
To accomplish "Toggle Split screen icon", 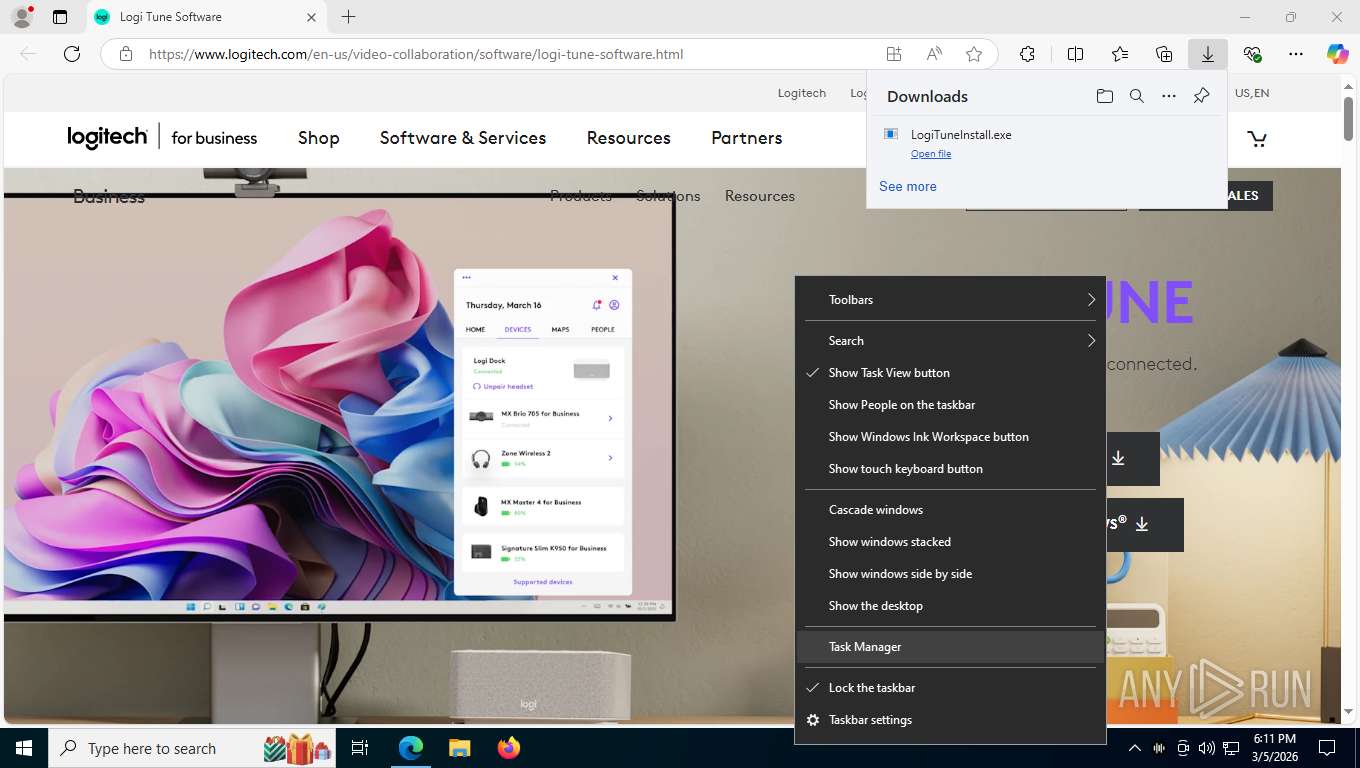I will click(x=1075, y=54).
